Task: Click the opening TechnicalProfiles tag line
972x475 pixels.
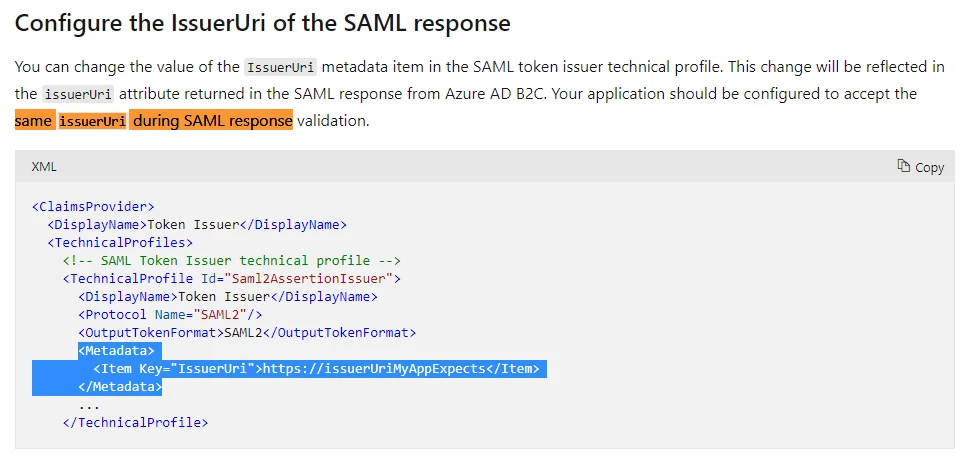Action: click(x=120, y=242)
